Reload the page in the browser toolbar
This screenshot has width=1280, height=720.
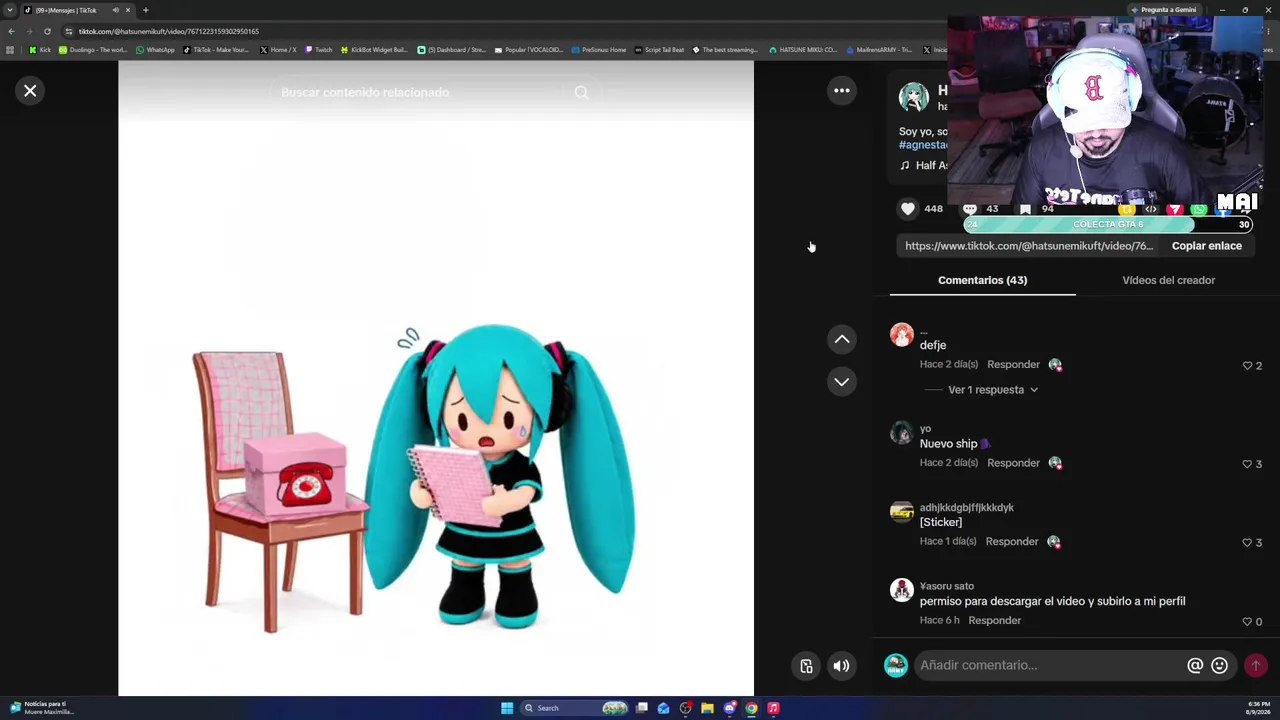[x=47, y=31]
